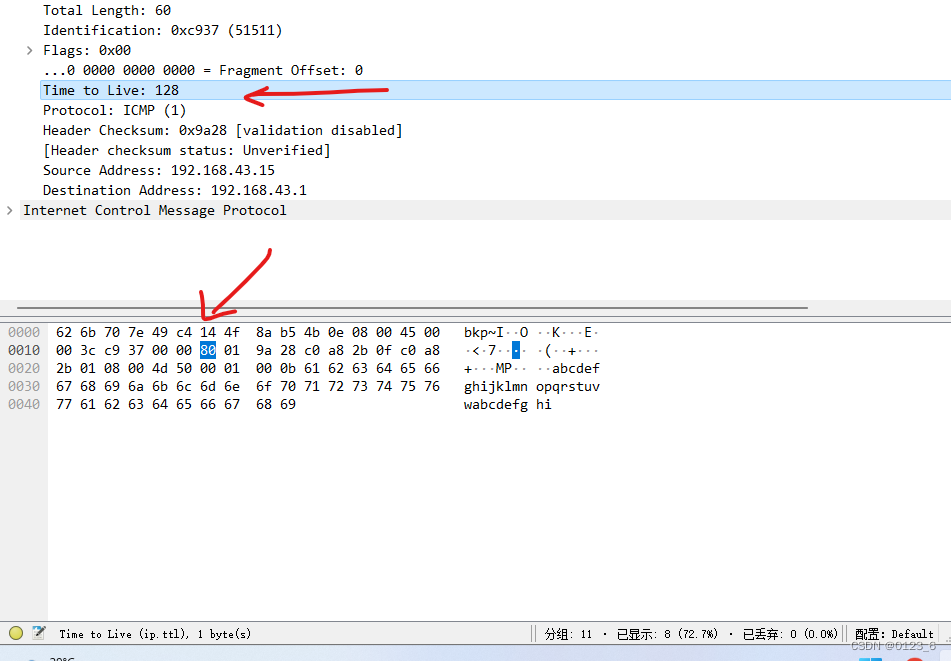Click ASCII text 'abcdef' in row 0020
This screenshot has width=951, height=661.
coord(576,369)
